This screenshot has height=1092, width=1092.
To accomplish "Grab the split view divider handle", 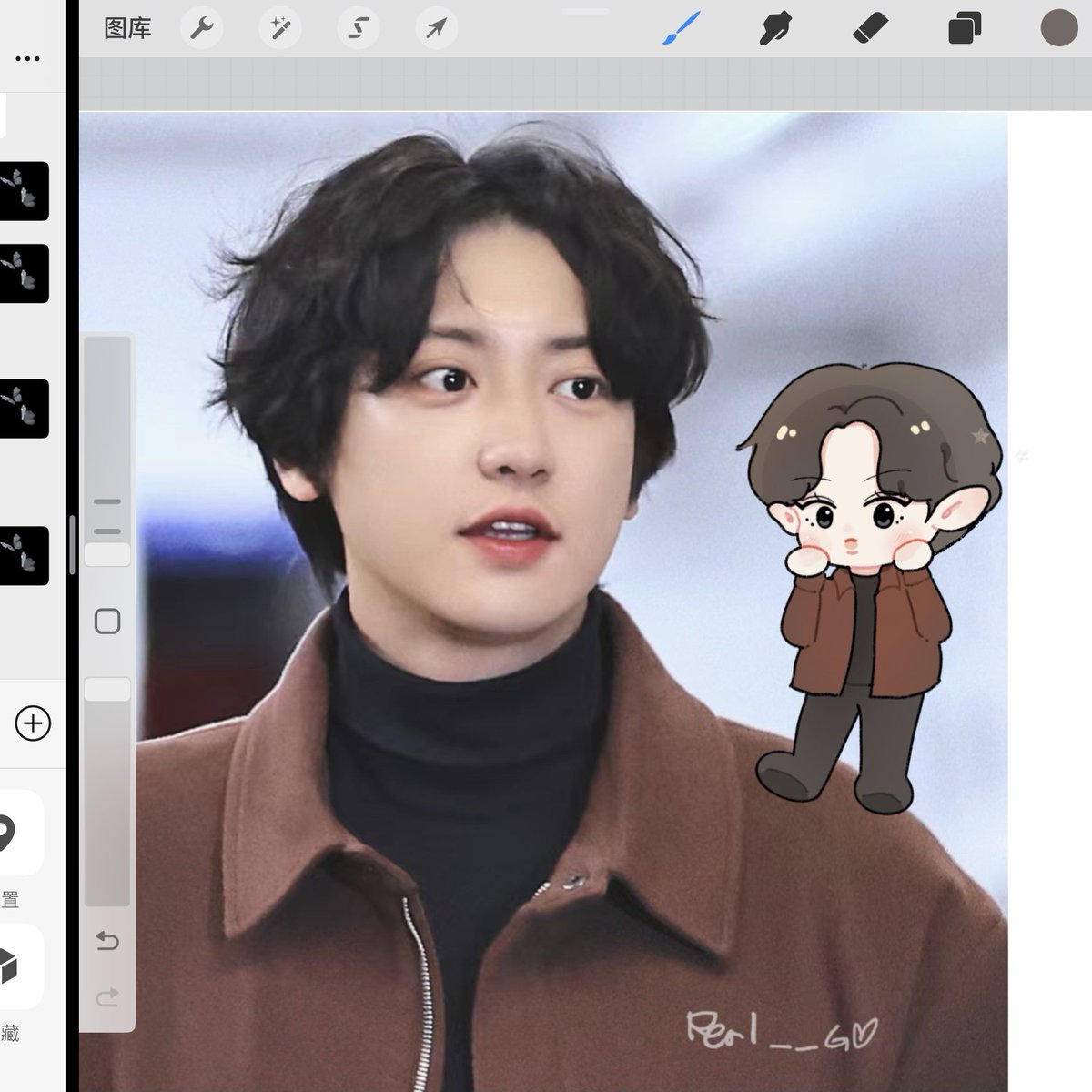I will (72, 545).
